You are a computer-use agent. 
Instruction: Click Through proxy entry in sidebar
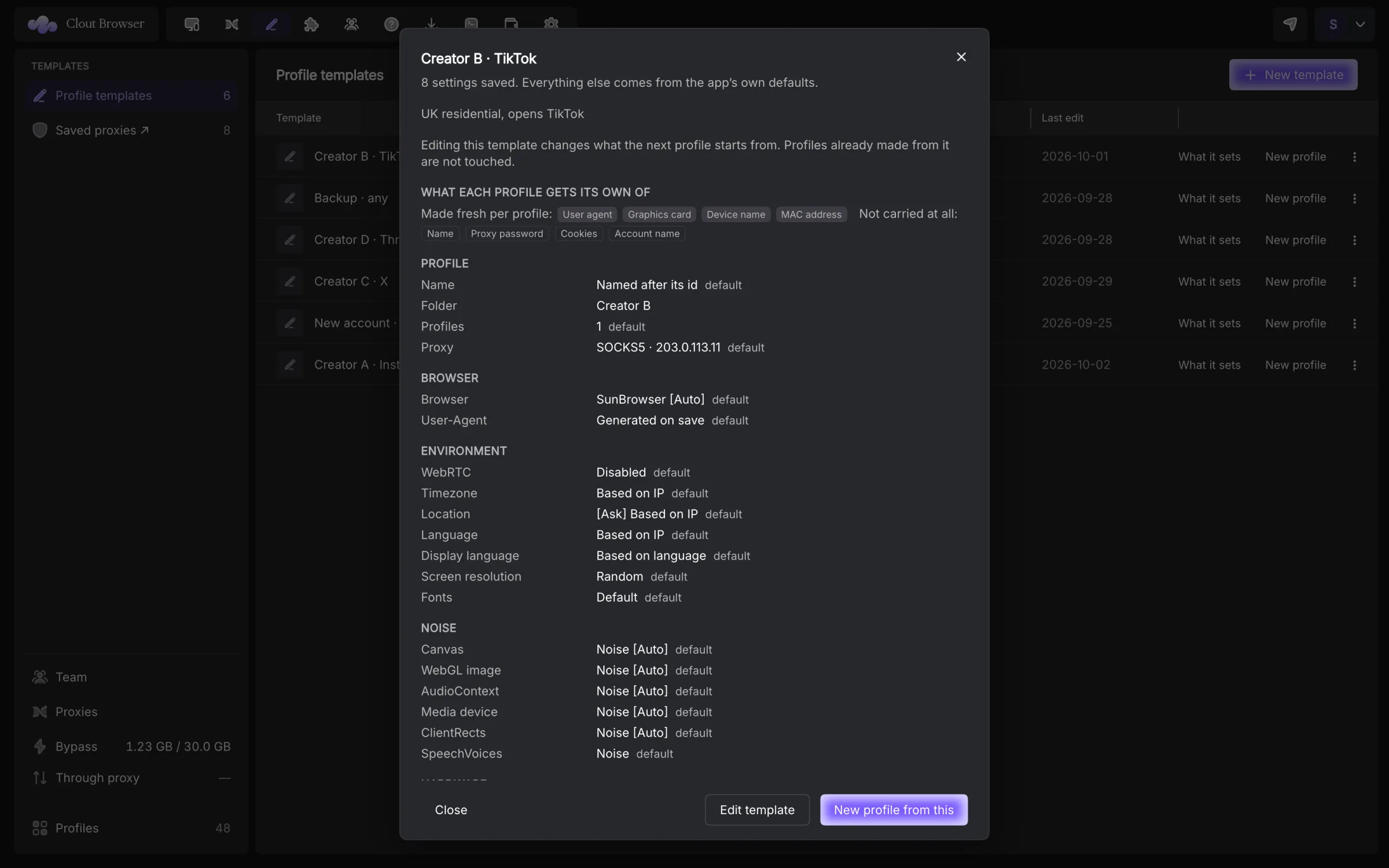point(131,778)
